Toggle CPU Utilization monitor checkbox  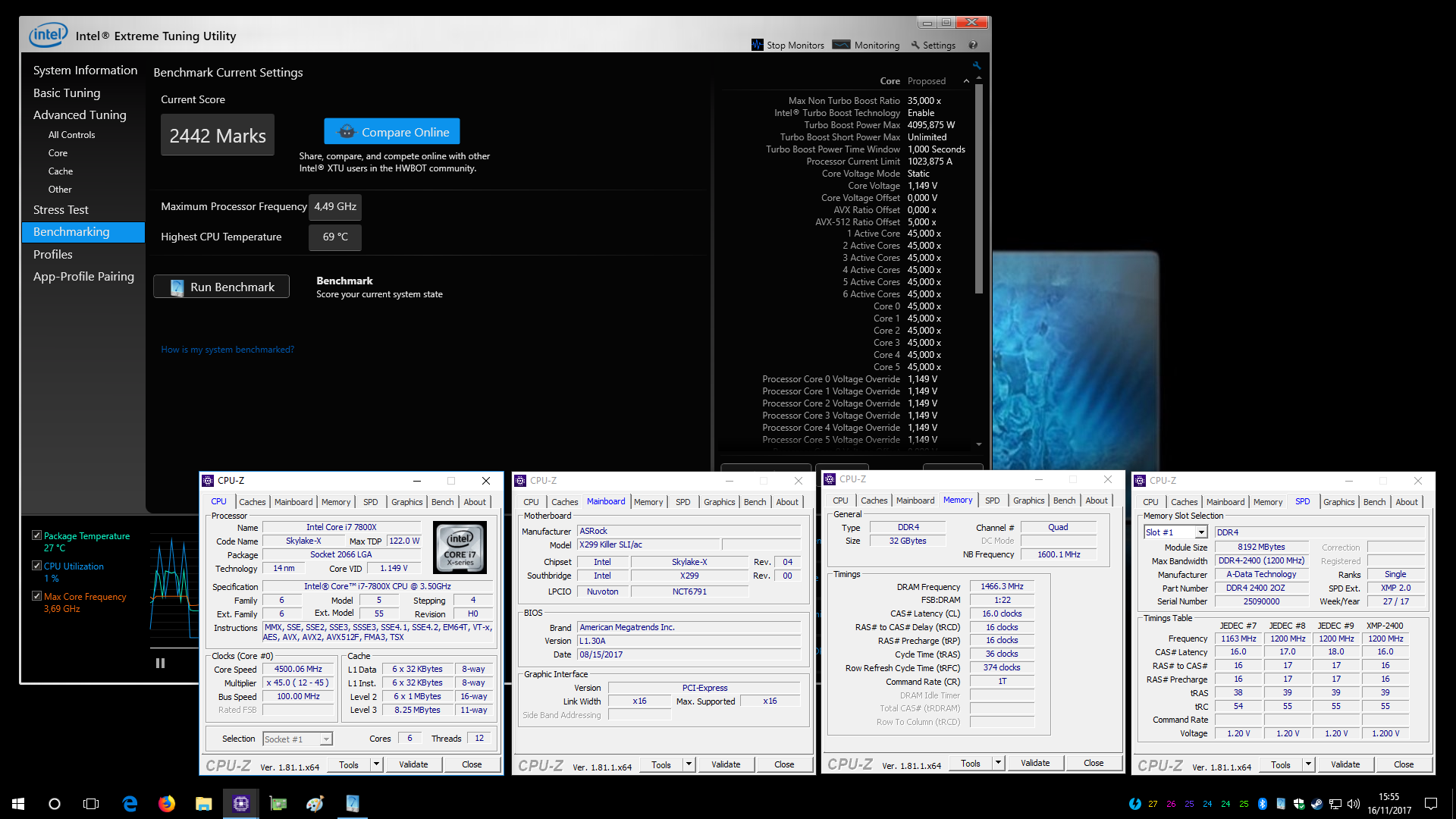[x=36, y=566]
